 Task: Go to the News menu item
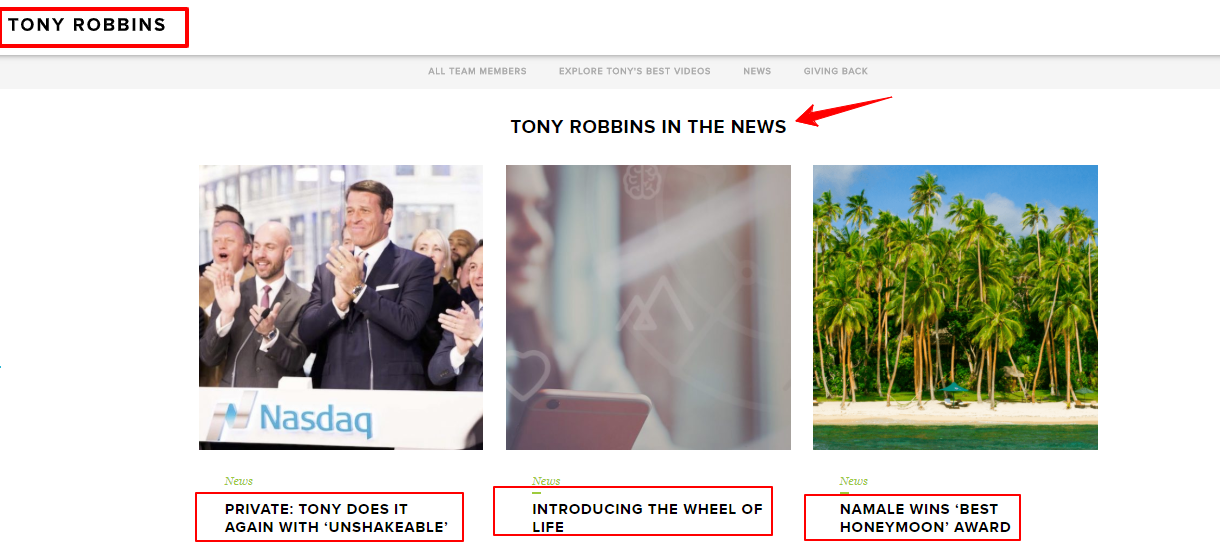(757, 71)
